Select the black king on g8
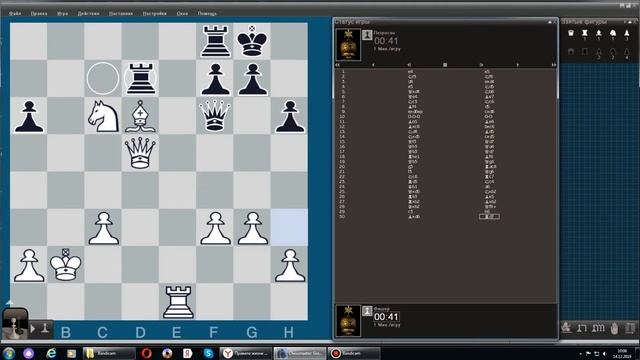This screenshot has width=640, height=360. tap(252, 41)
